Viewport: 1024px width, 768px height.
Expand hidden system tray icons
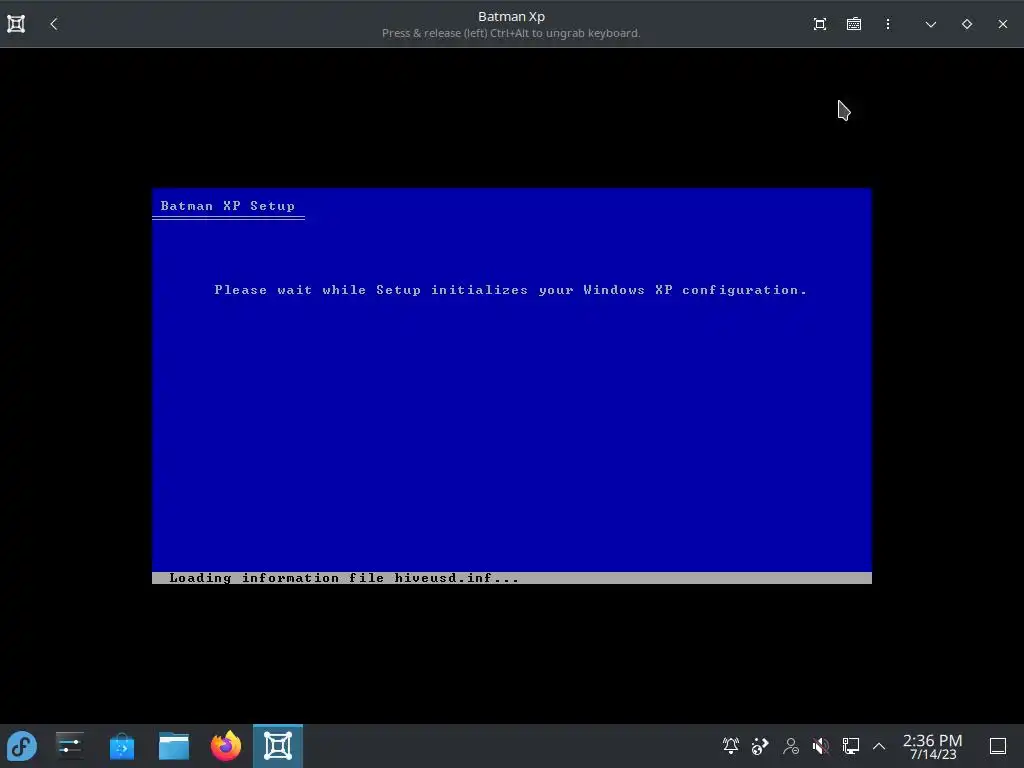tap(879, 745)
